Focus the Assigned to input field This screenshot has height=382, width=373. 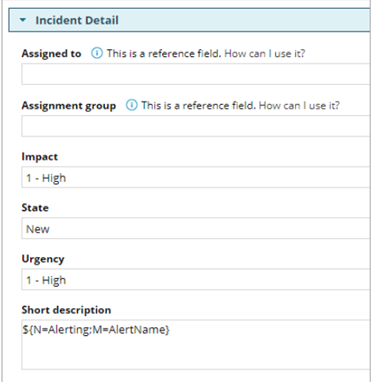pos(196,74)
